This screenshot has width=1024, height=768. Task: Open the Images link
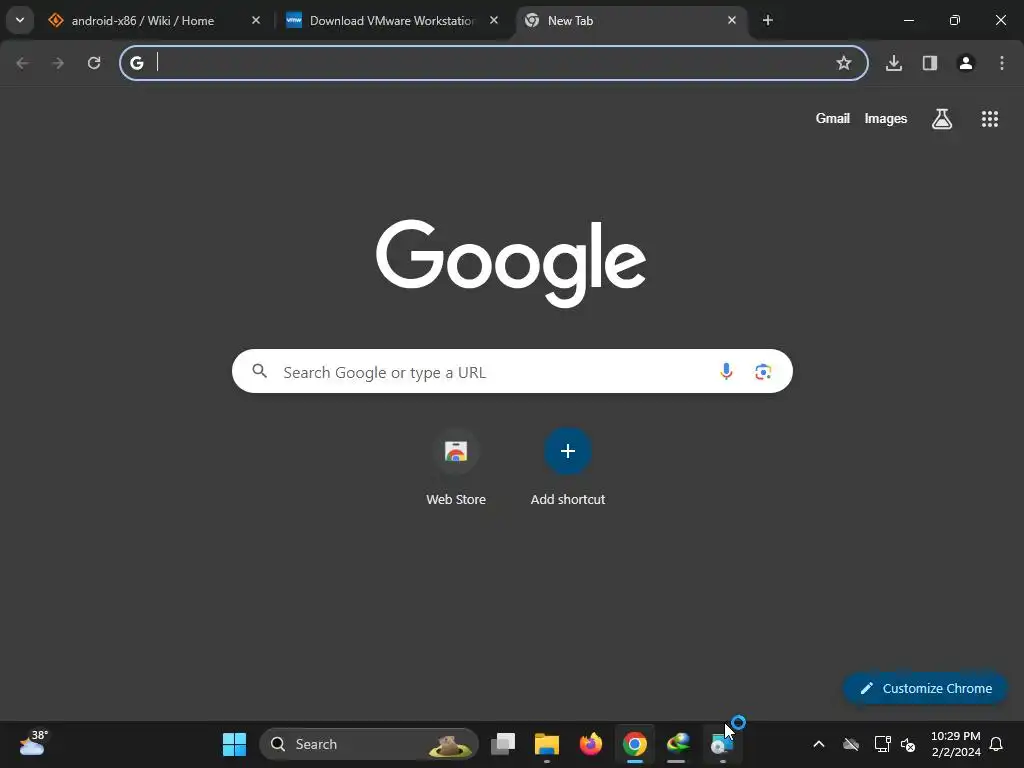[886, 118]
